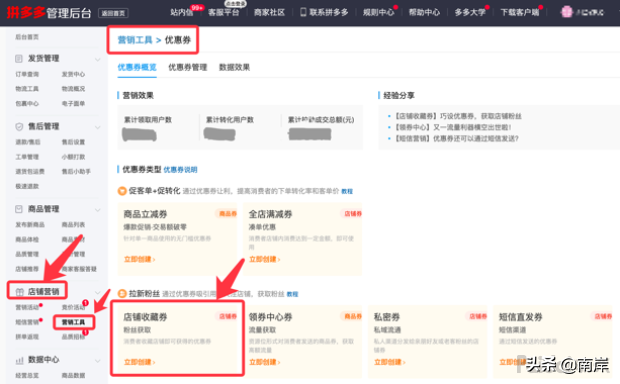Screen dimensions: 620x384
Task: Open 电子面单 in the sidebar
Action: tap(73, 104)
